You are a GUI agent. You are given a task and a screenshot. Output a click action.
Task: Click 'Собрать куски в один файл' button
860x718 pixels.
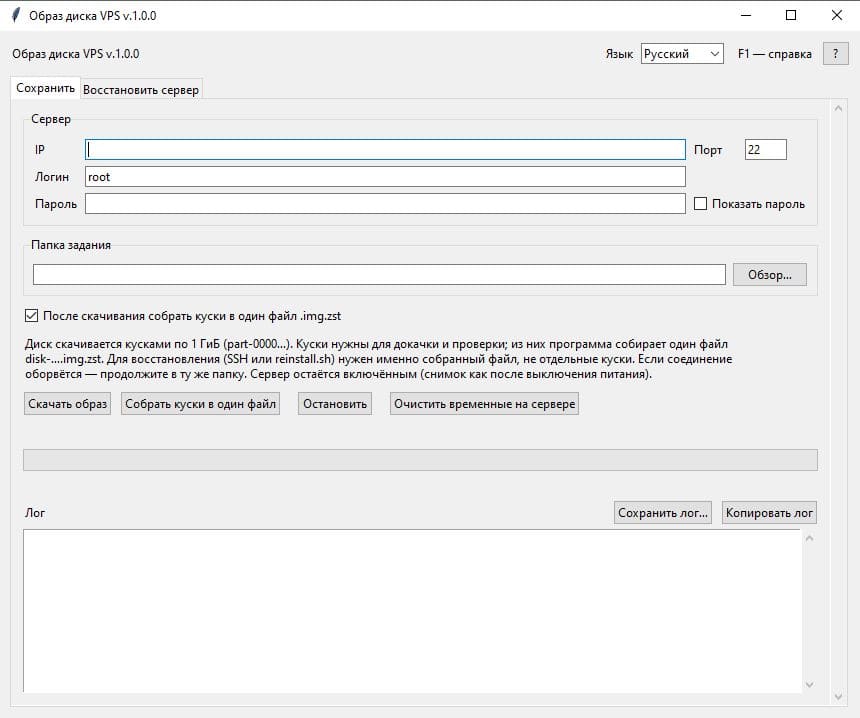click(x=200, y=404)
